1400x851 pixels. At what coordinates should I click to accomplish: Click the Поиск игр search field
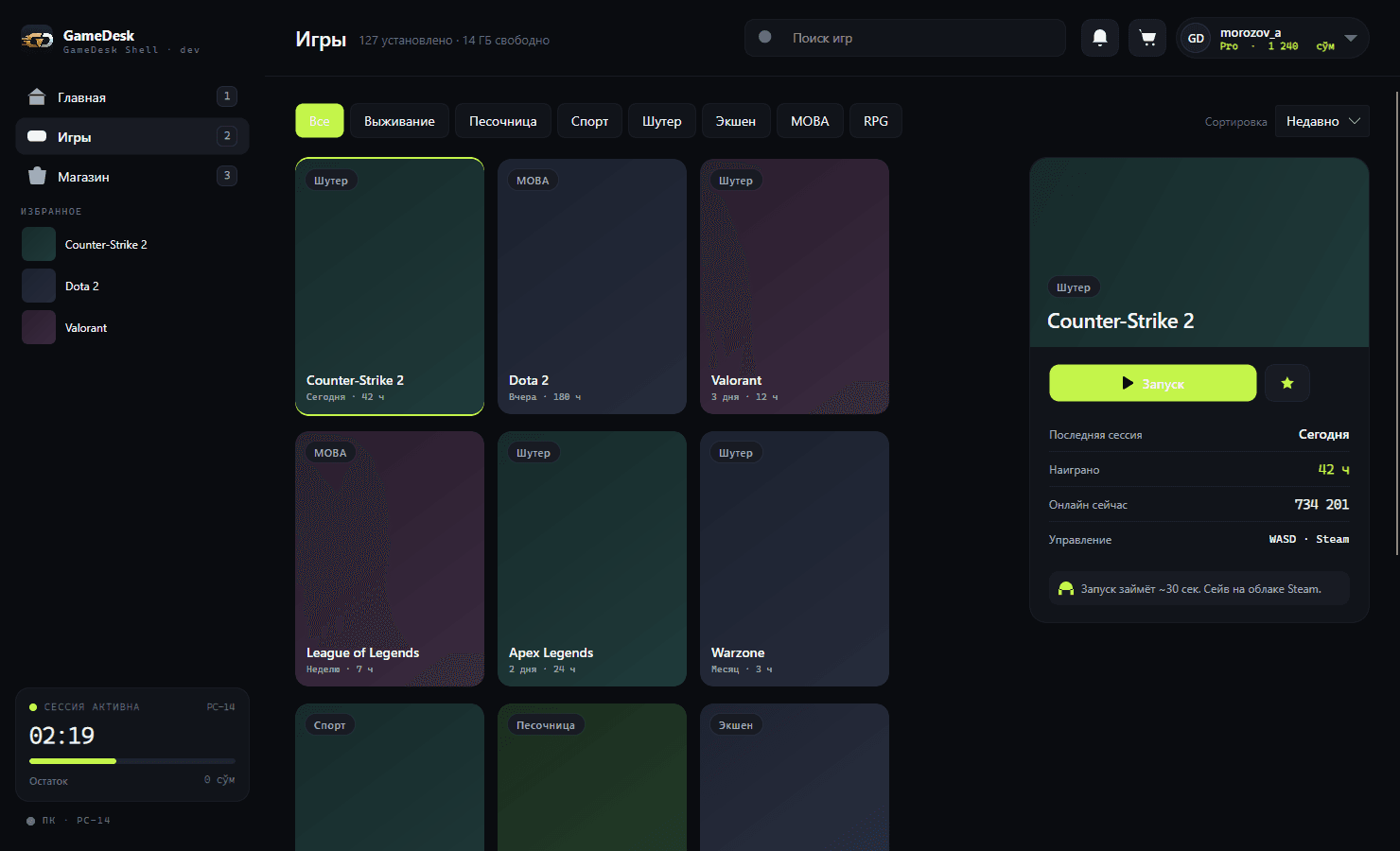pos(905,38)
